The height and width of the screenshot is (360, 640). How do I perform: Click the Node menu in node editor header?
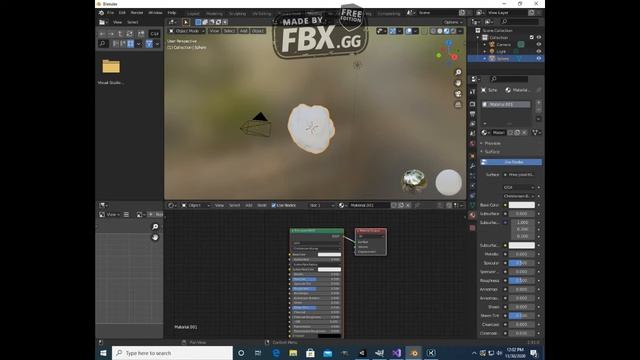pyautogui.click(x=262, y=205)
